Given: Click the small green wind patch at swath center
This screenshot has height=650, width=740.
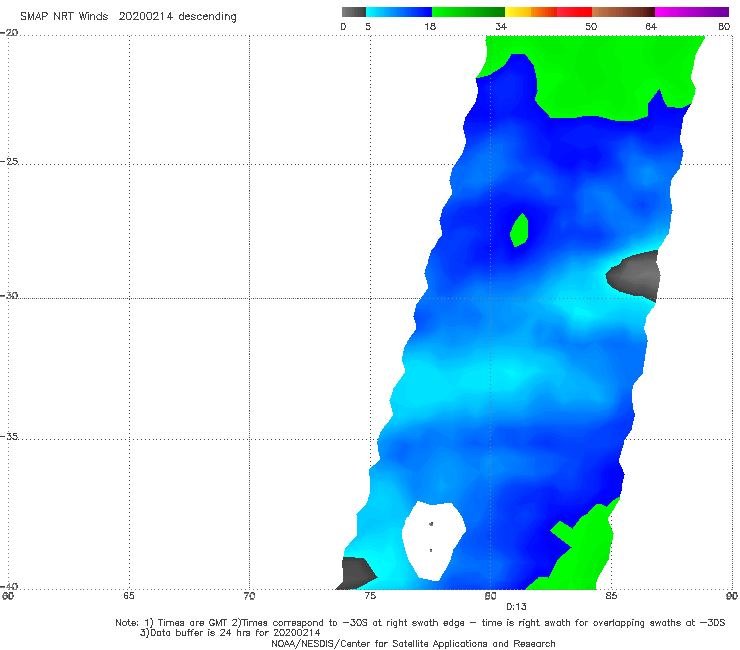Looking at the screenshot, I should (x=519, y=230).
